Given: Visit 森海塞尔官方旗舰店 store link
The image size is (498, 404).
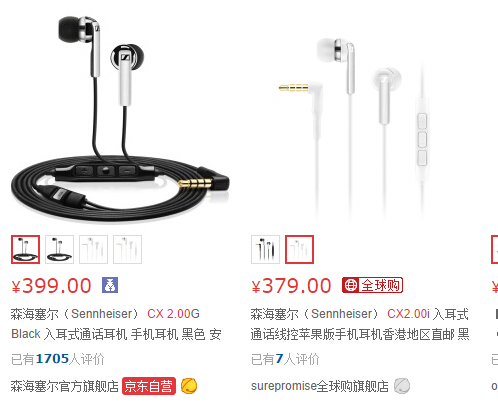Looking at the screenshot, I should [x=65, y=386].
